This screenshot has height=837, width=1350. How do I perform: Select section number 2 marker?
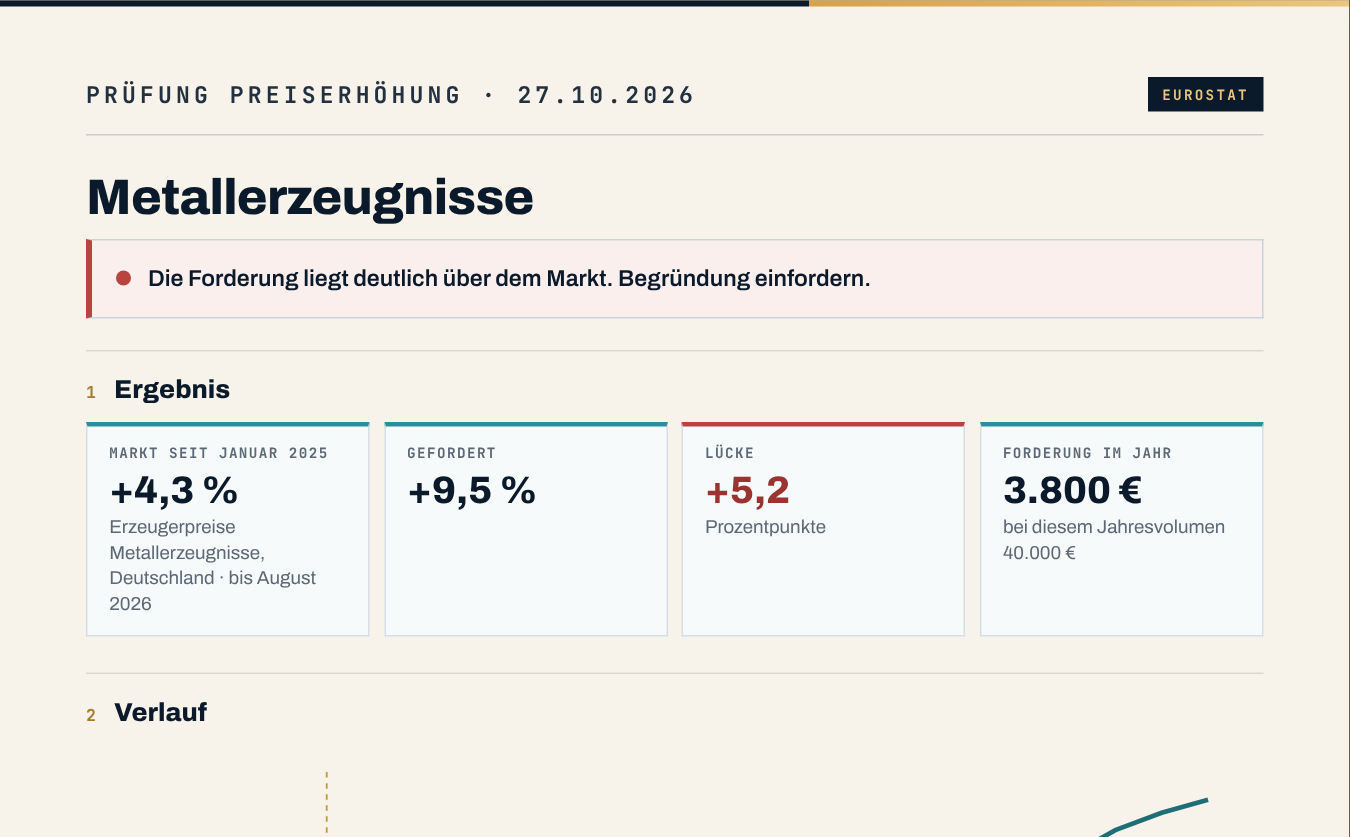[91, 715]
